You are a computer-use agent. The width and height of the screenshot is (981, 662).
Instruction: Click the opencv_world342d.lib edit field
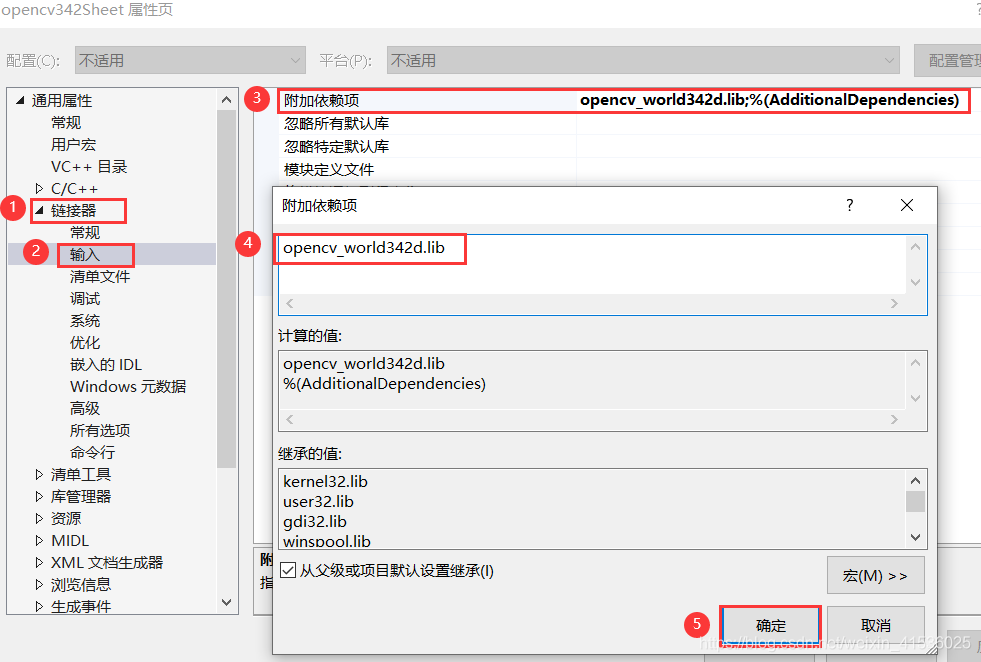point(592,264)
